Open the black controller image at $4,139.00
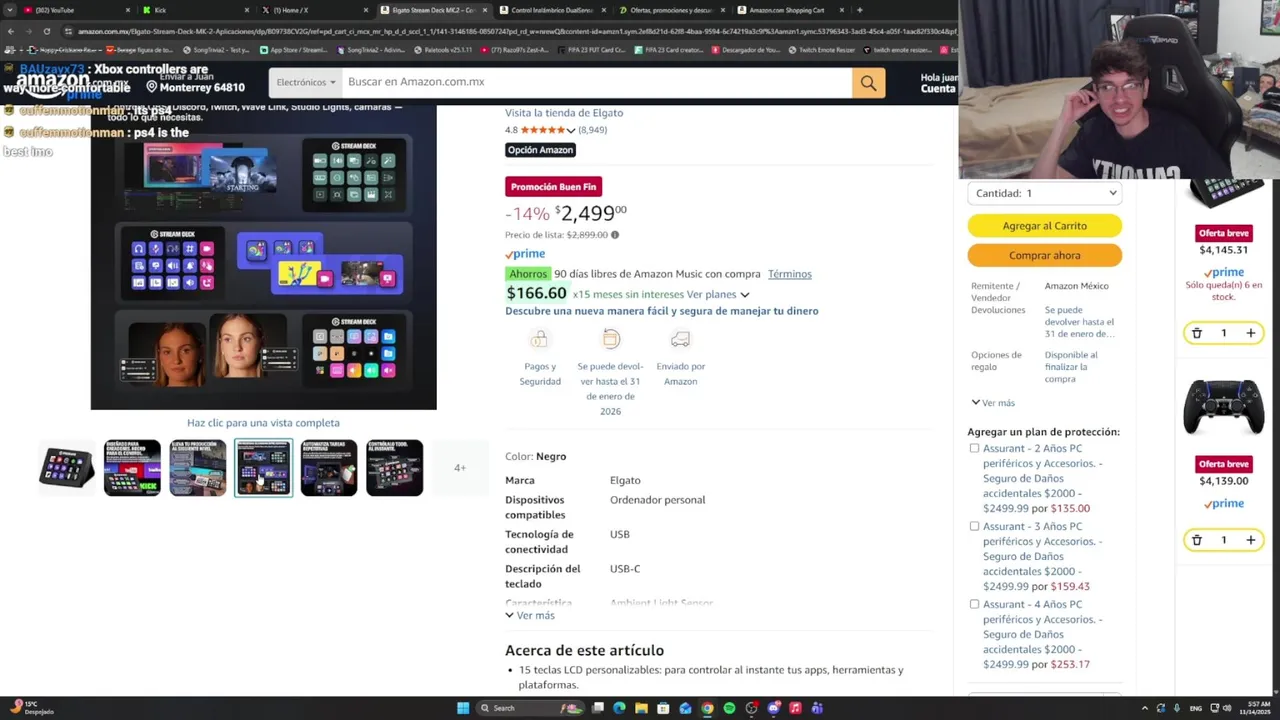1280x720 pixels. click(1224, 407)
